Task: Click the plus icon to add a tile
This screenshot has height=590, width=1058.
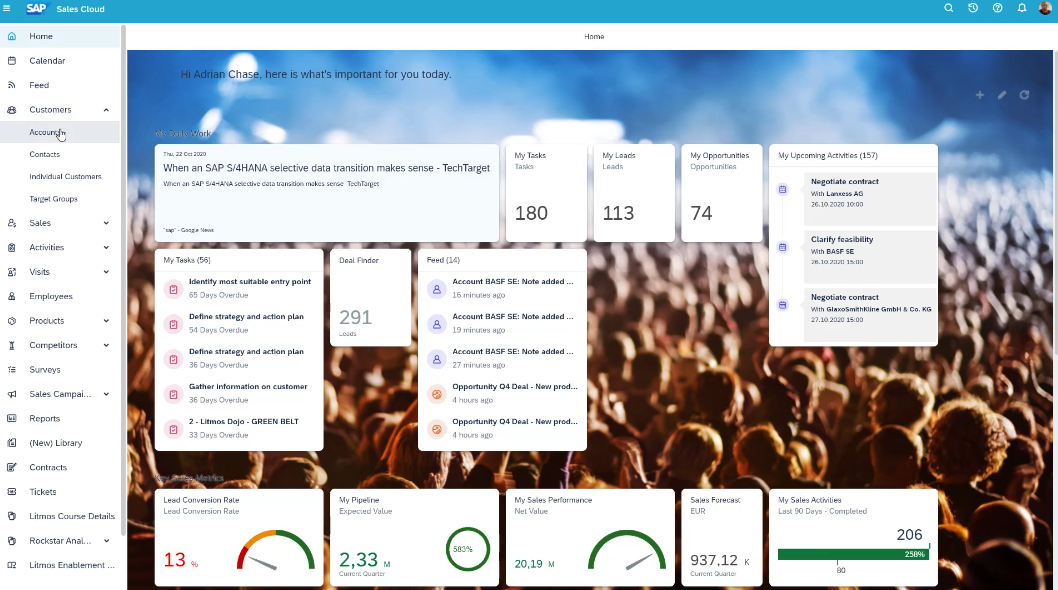Action: point(979,95)
